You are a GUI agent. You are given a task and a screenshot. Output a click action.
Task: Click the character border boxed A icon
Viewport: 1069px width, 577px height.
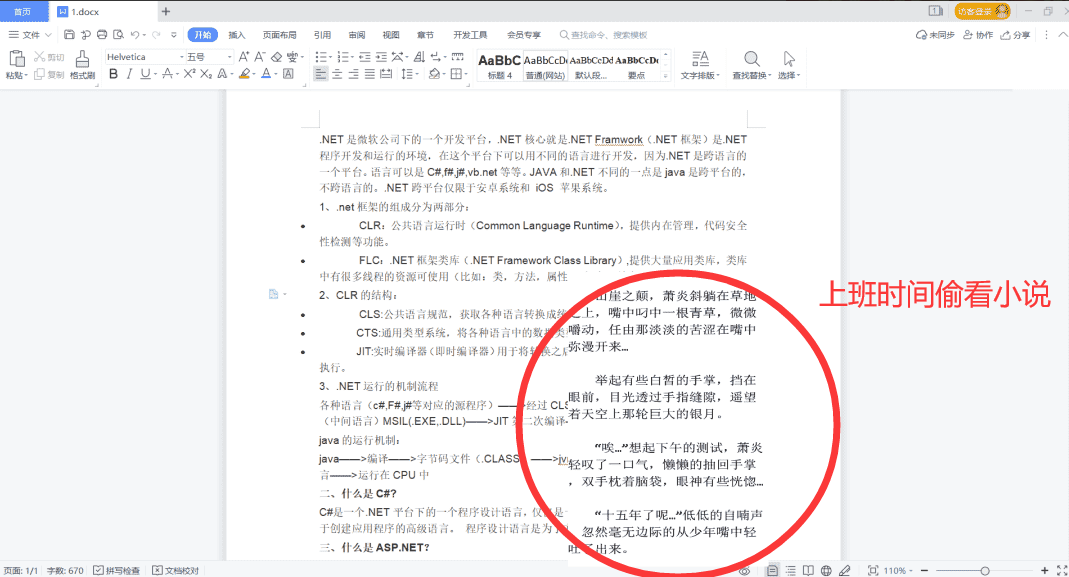(x=288, y=74)
